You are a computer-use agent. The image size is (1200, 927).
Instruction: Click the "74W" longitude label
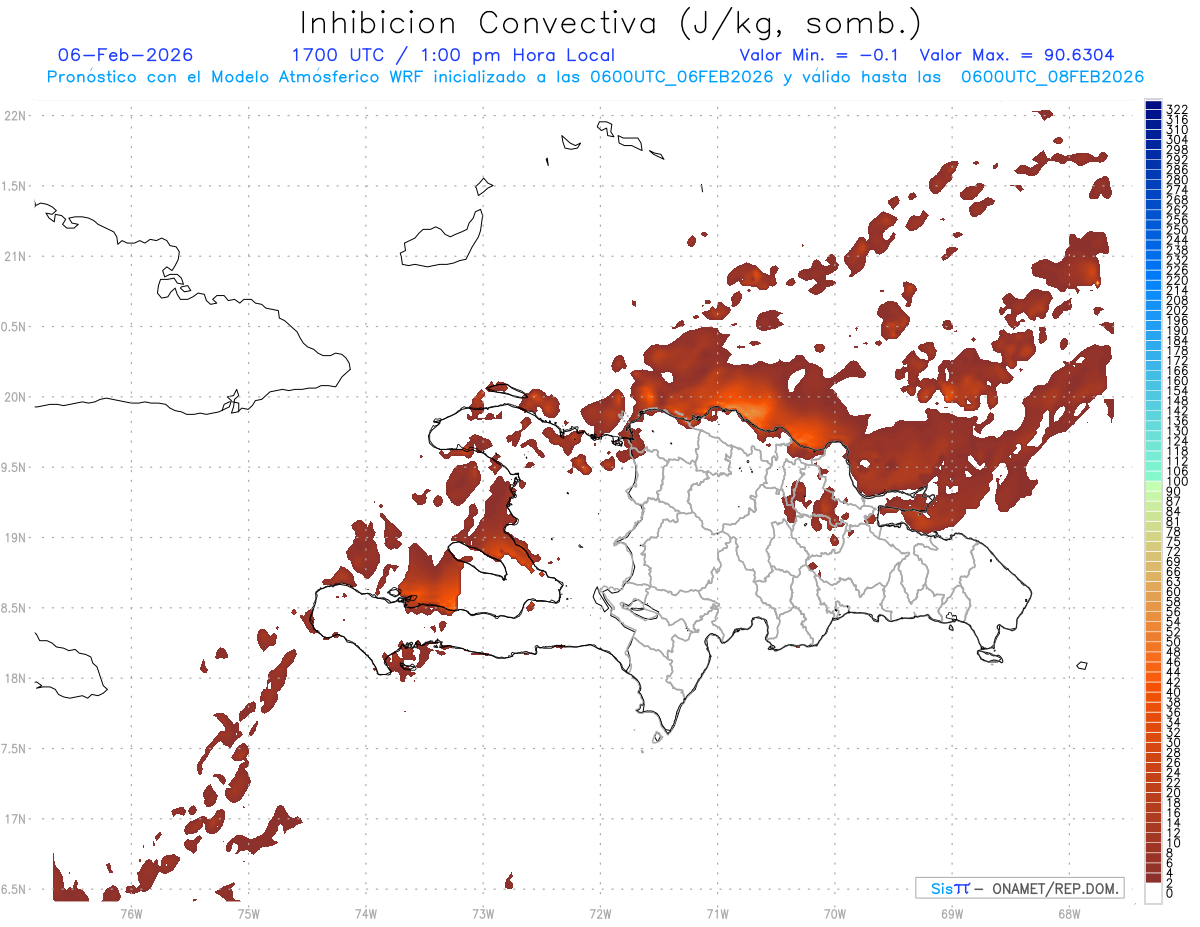point(366,913)
